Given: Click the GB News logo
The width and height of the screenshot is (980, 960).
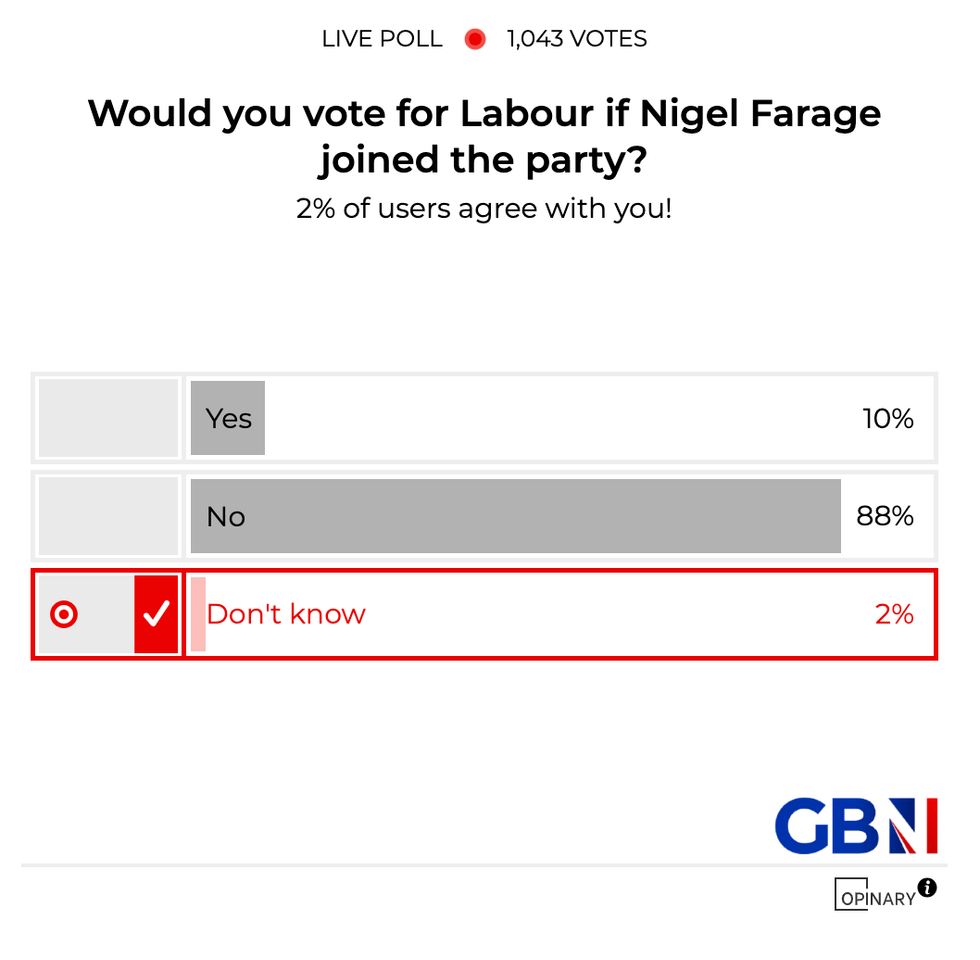Looking at the screenshot, I should [x=856, y=826].
